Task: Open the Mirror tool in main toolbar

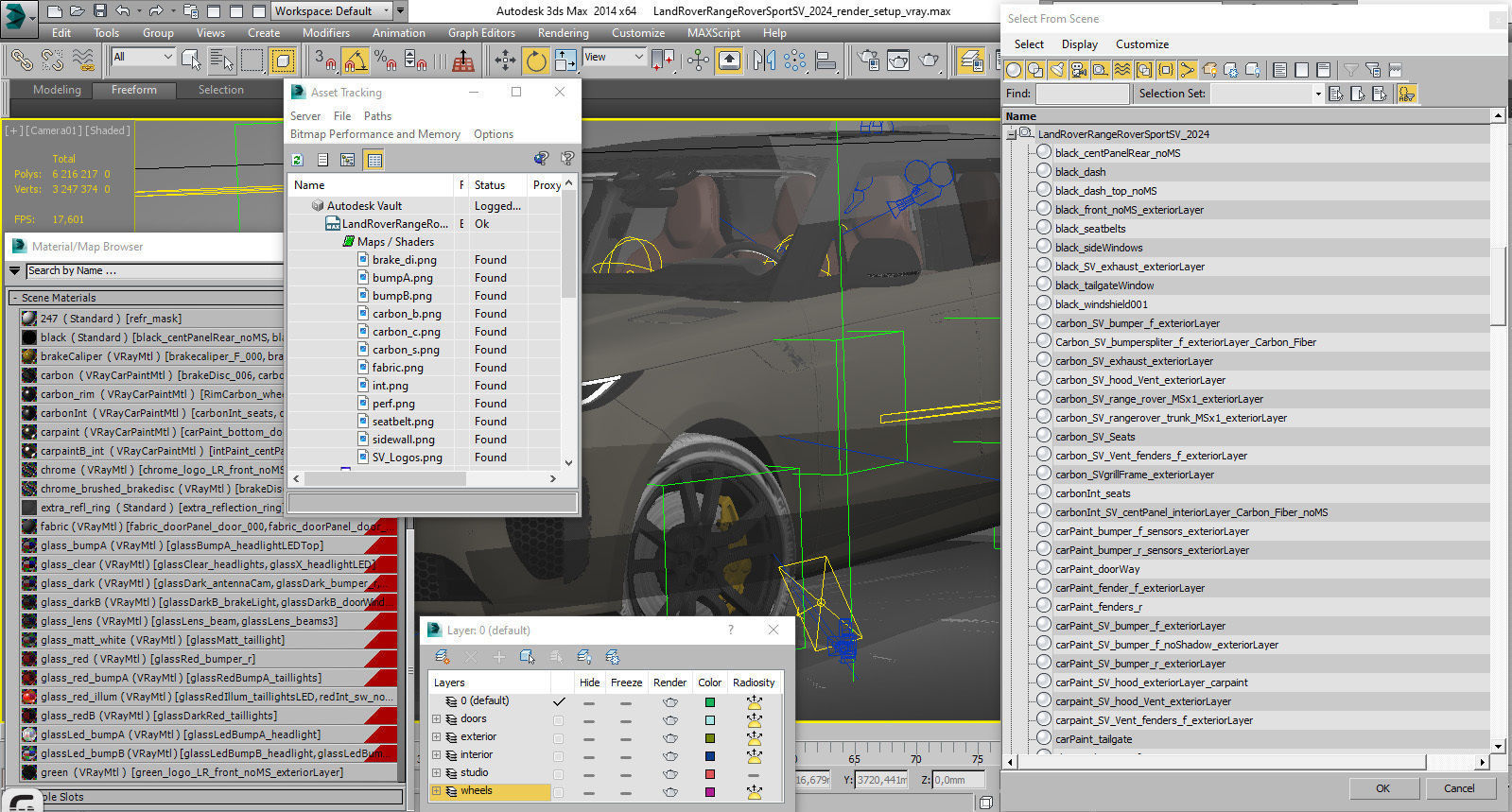Action: 764,60
